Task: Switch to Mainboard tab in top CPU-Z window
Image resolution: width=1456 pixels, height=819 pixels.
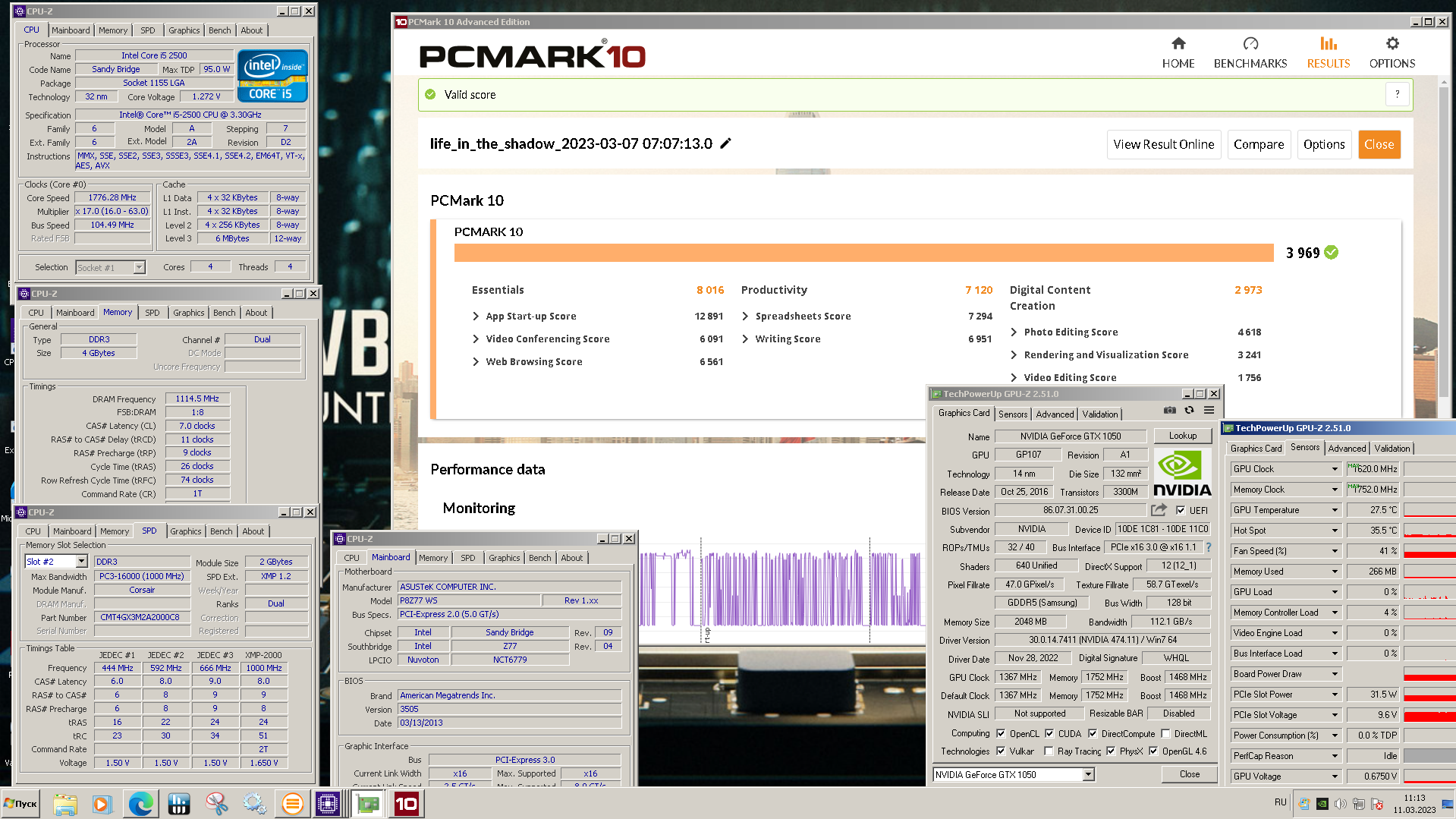Action: click(x=71, y=30)
